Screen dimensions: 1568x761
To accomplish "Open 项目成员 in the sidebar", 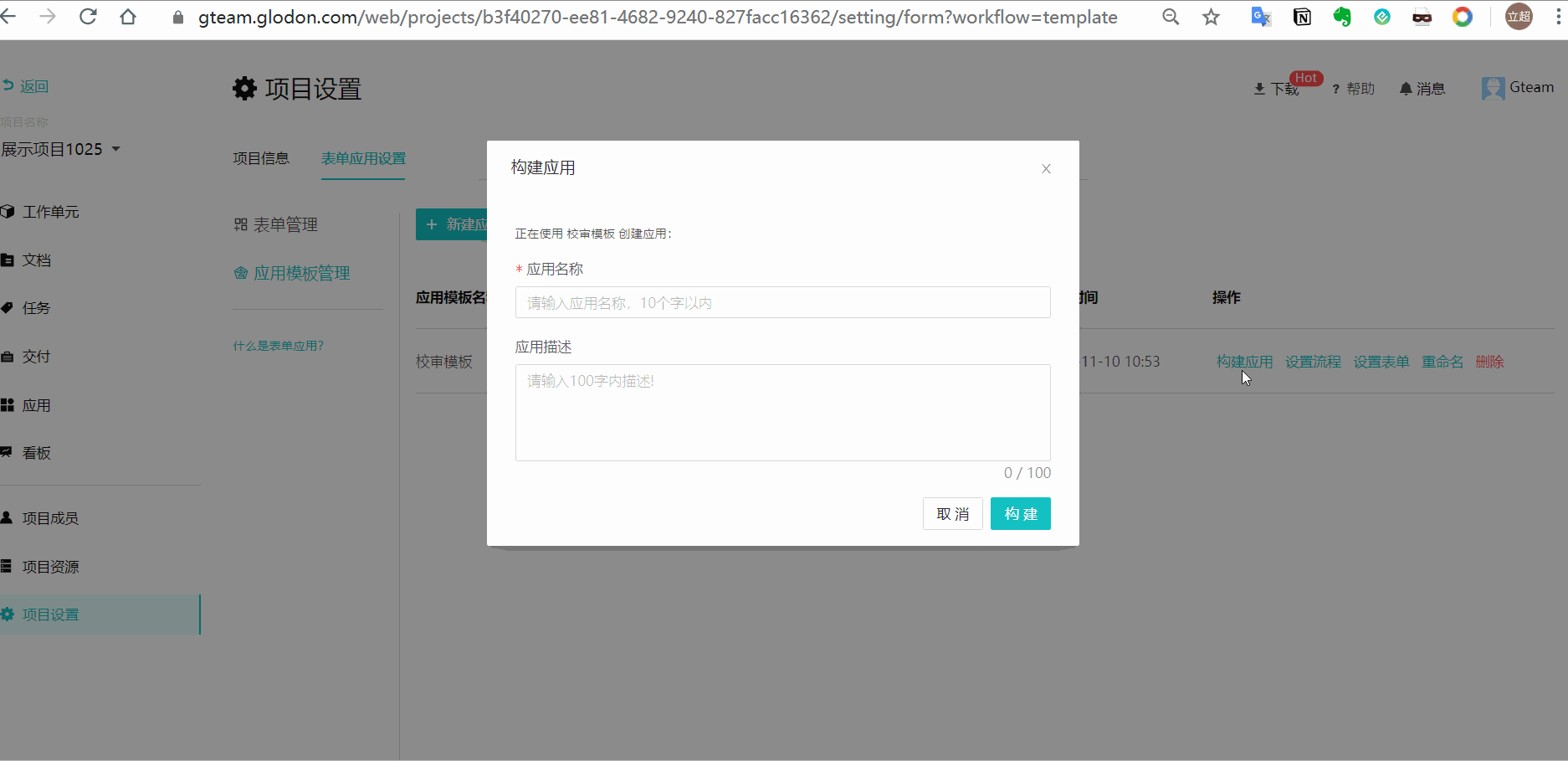I will [50, 518].
